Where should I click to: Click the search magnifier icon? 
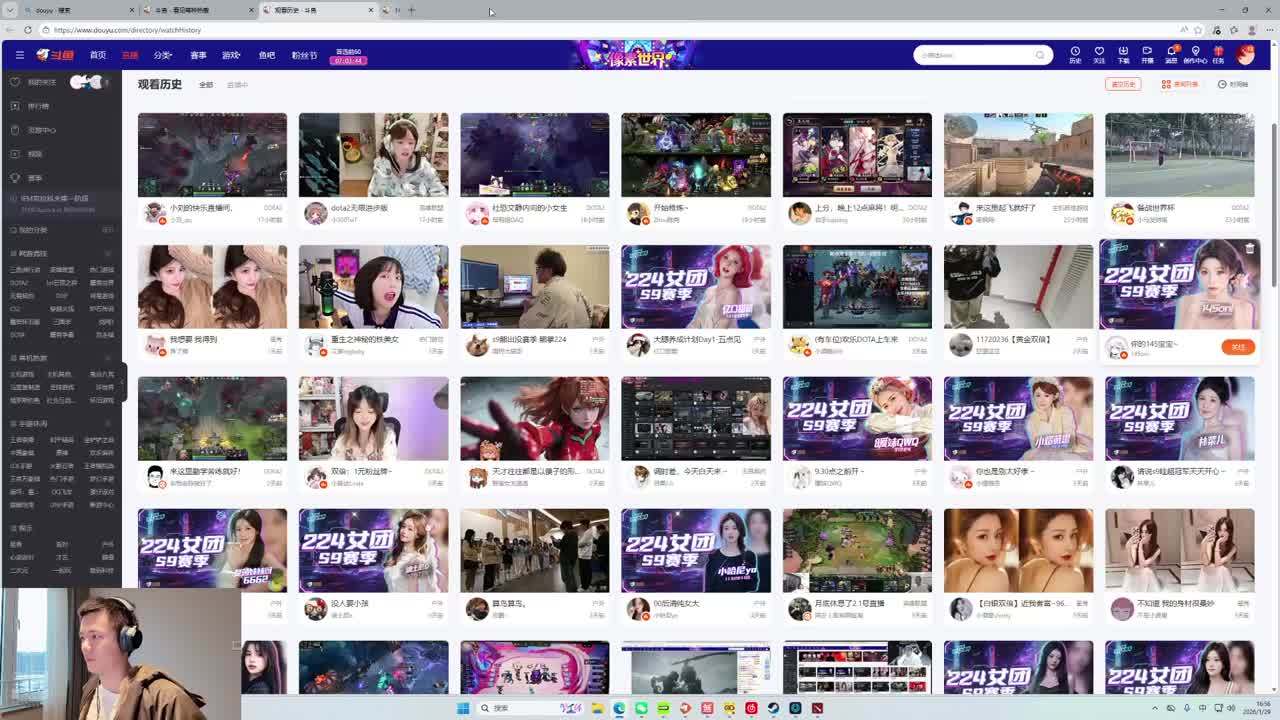1041,55
